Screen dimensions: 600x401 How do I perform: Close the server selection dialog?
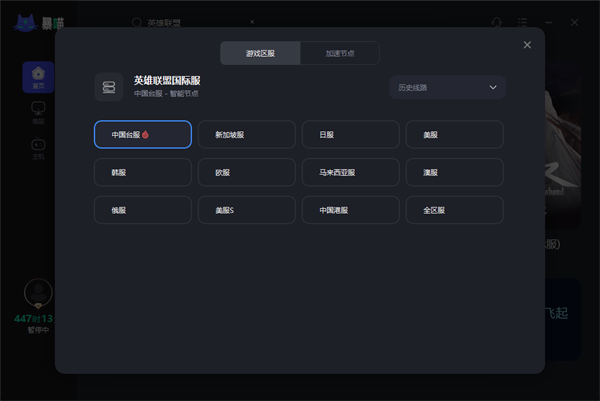coord(527,45)
